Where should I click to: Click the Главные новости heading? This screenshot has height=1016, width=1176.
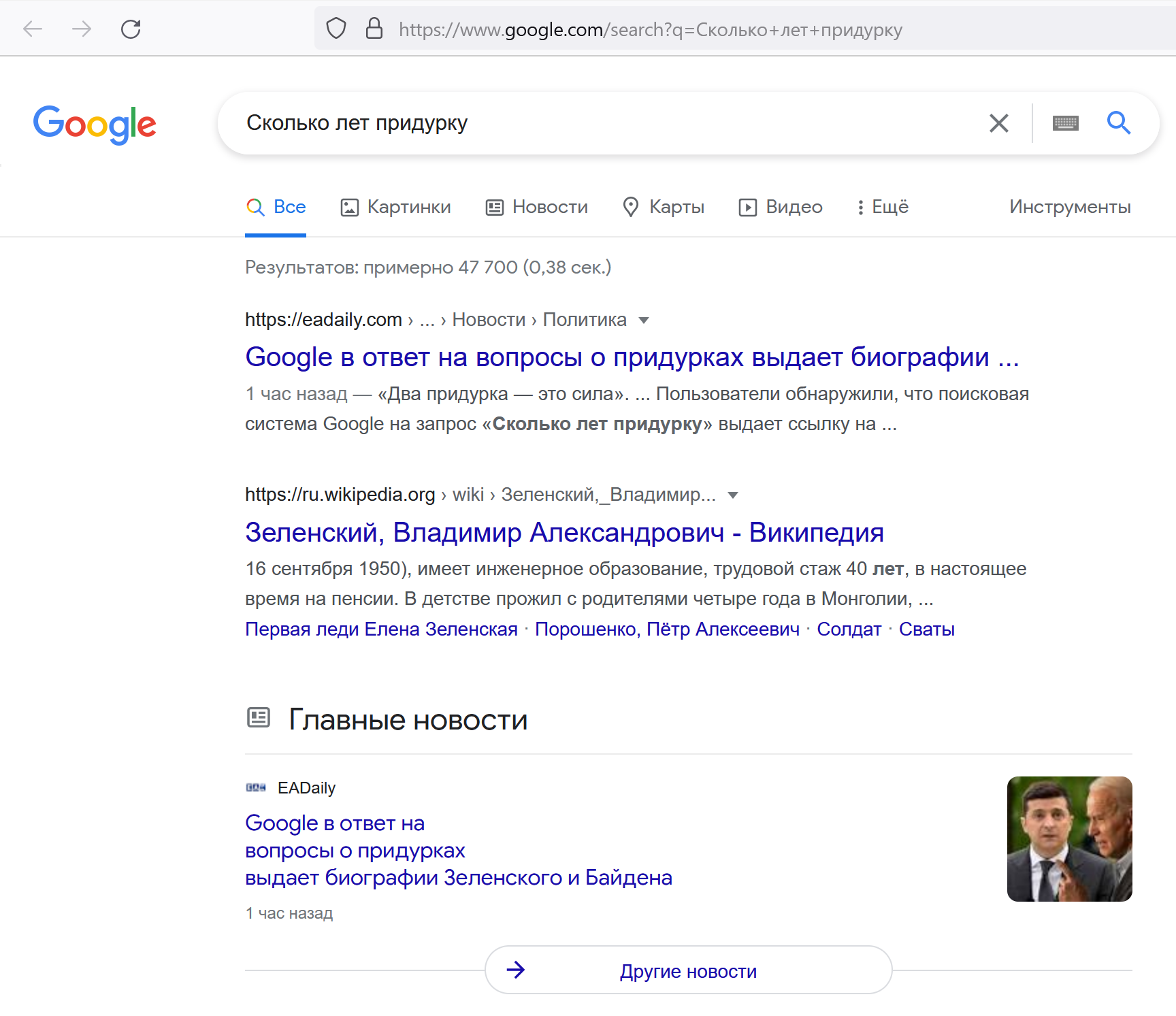coord(408,719)
